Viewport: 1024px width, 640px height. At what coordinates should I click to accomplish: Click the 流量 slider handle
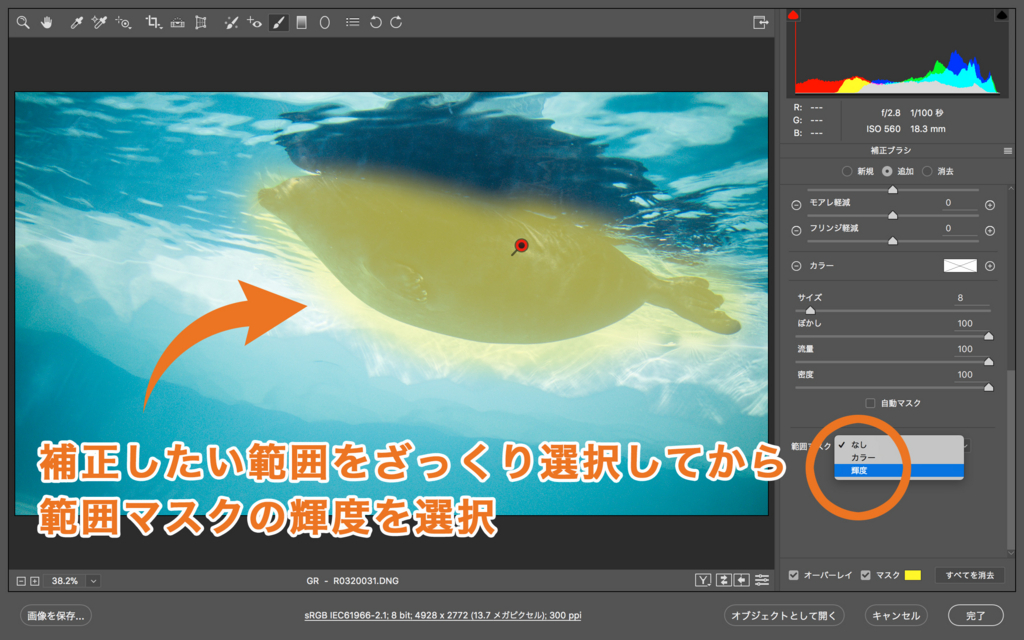989,362
